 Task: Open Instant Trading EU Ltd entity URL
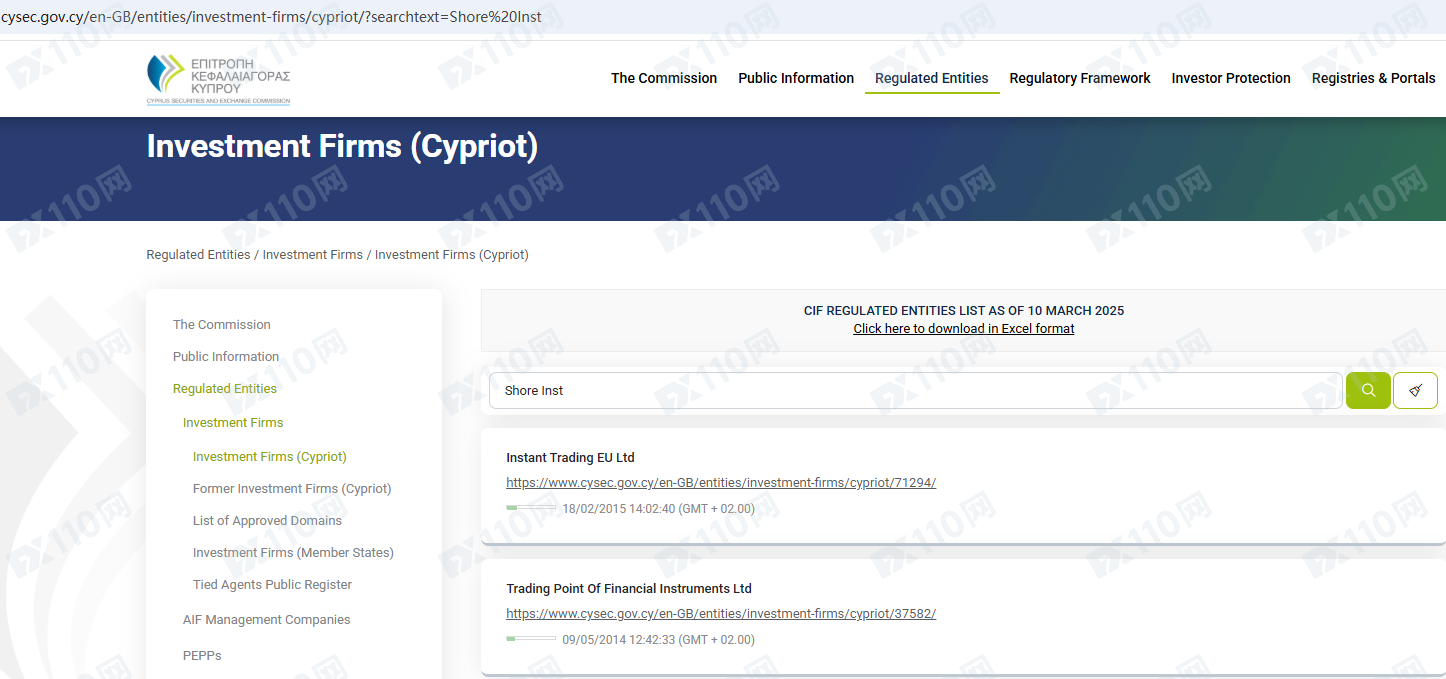(721, 483)
